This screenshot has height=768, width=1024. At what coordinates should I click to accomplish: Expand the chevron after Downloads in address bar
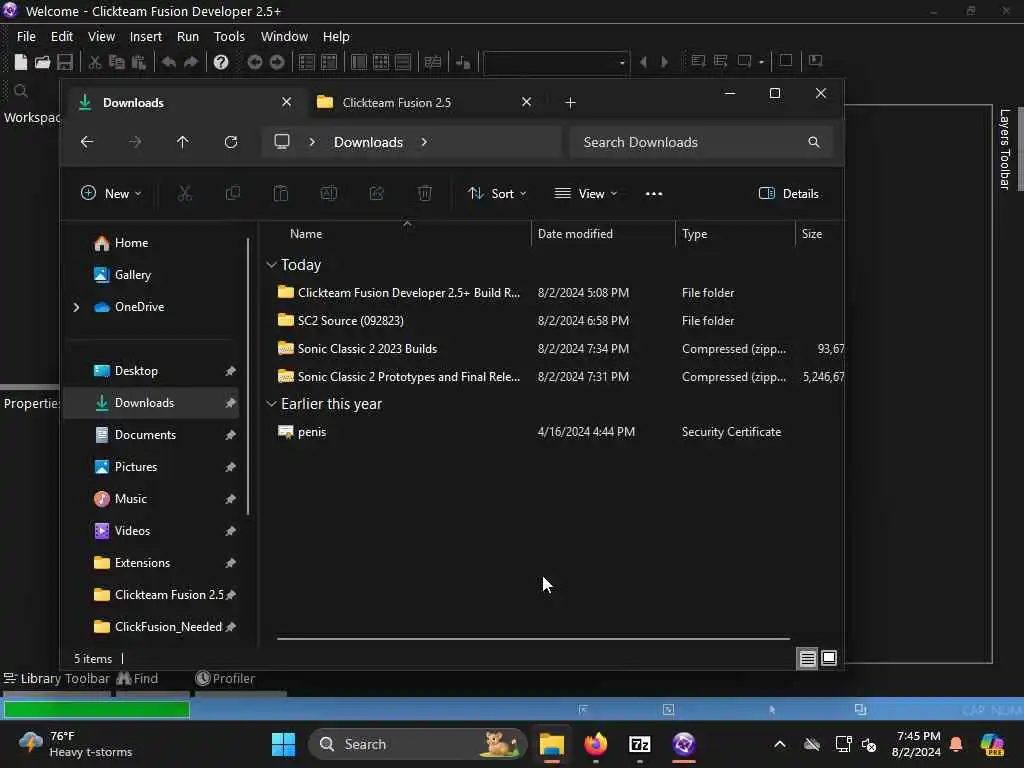[424, 142]
